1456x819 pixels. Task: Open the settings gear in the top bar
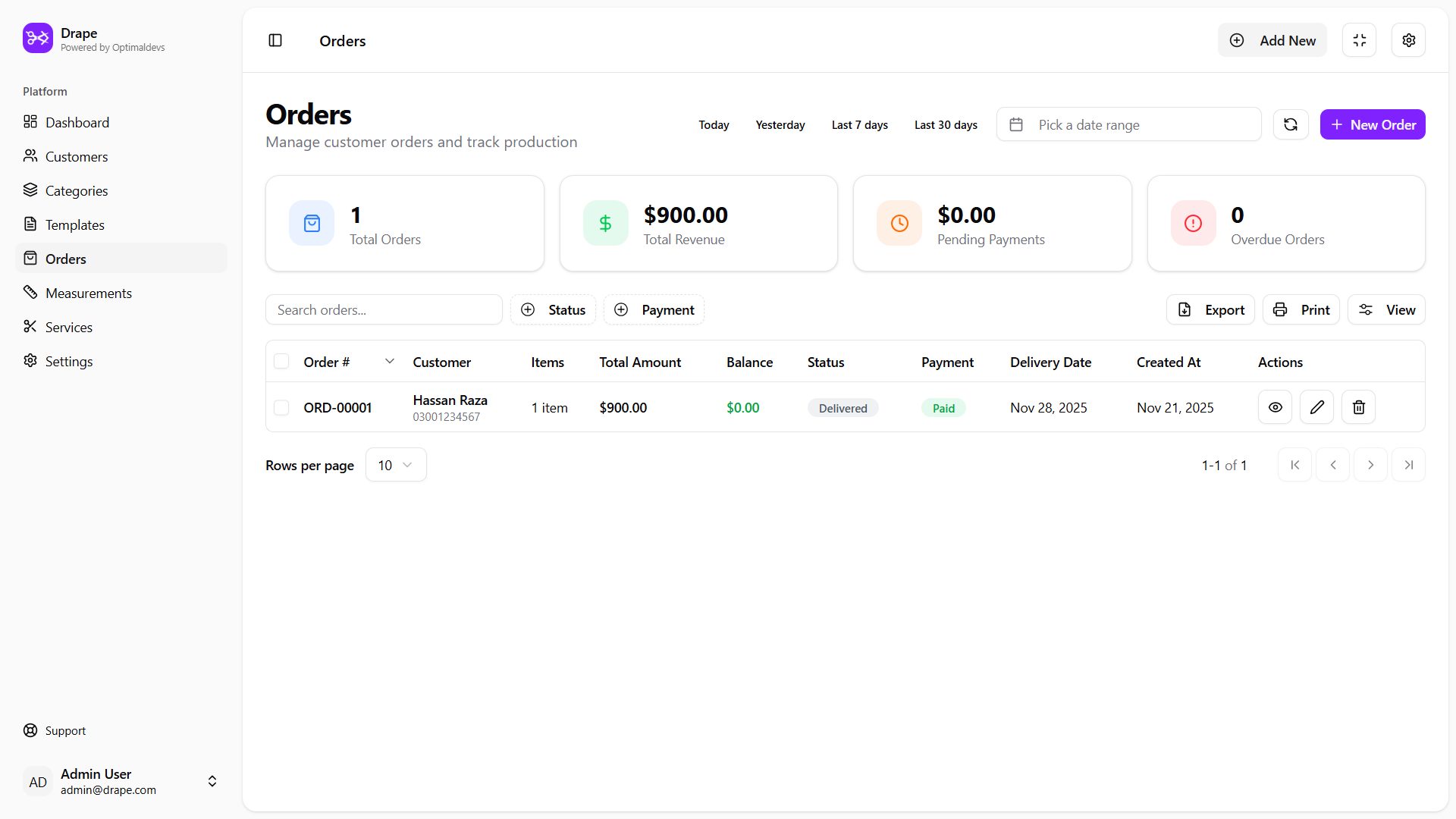click(1409, 40)
